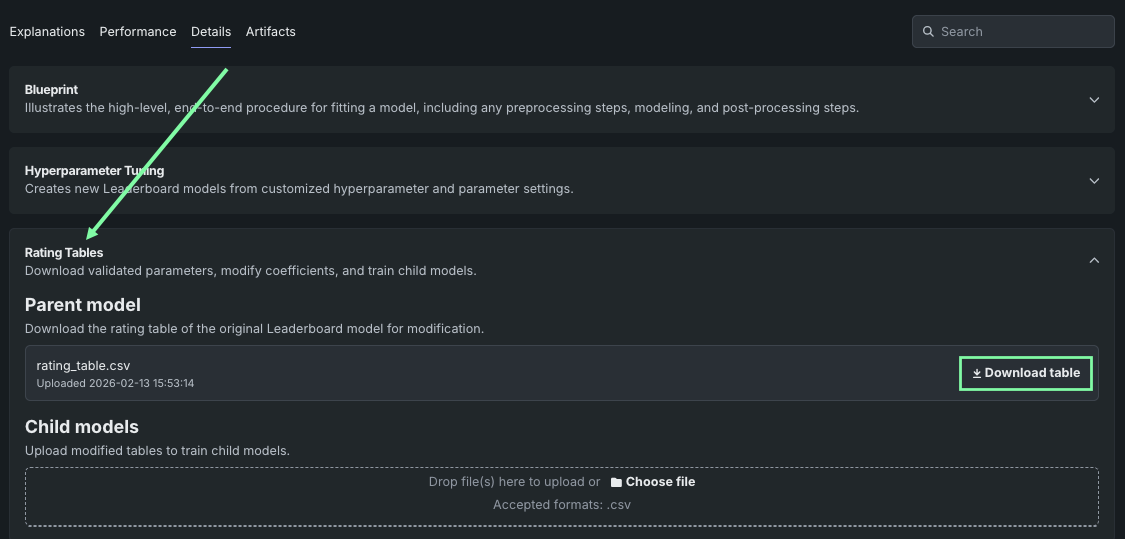Click the Blueprint section title
This screenshot has height=539, width=1125.
51,90
